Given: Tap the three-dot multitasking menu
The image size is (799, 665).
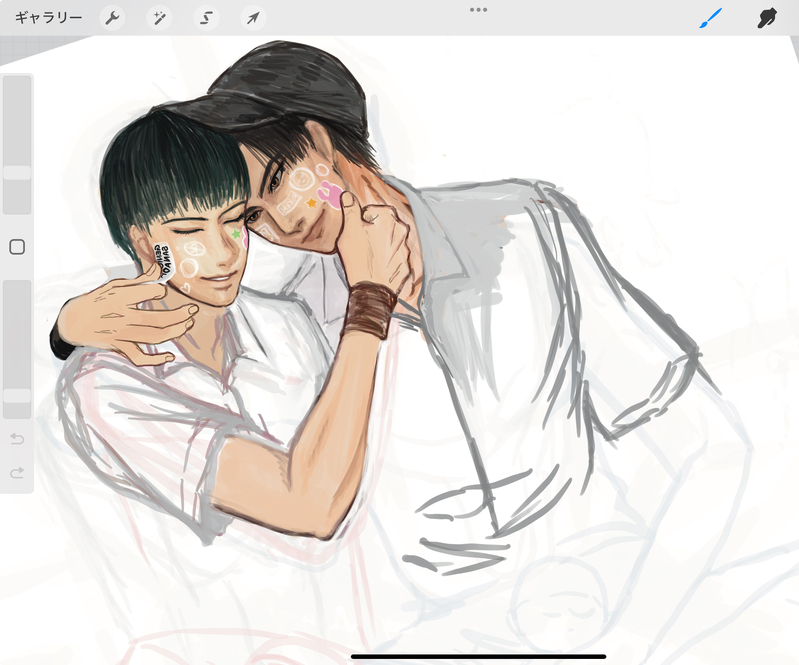Looking at the screenshot, I should click(478, 10).
